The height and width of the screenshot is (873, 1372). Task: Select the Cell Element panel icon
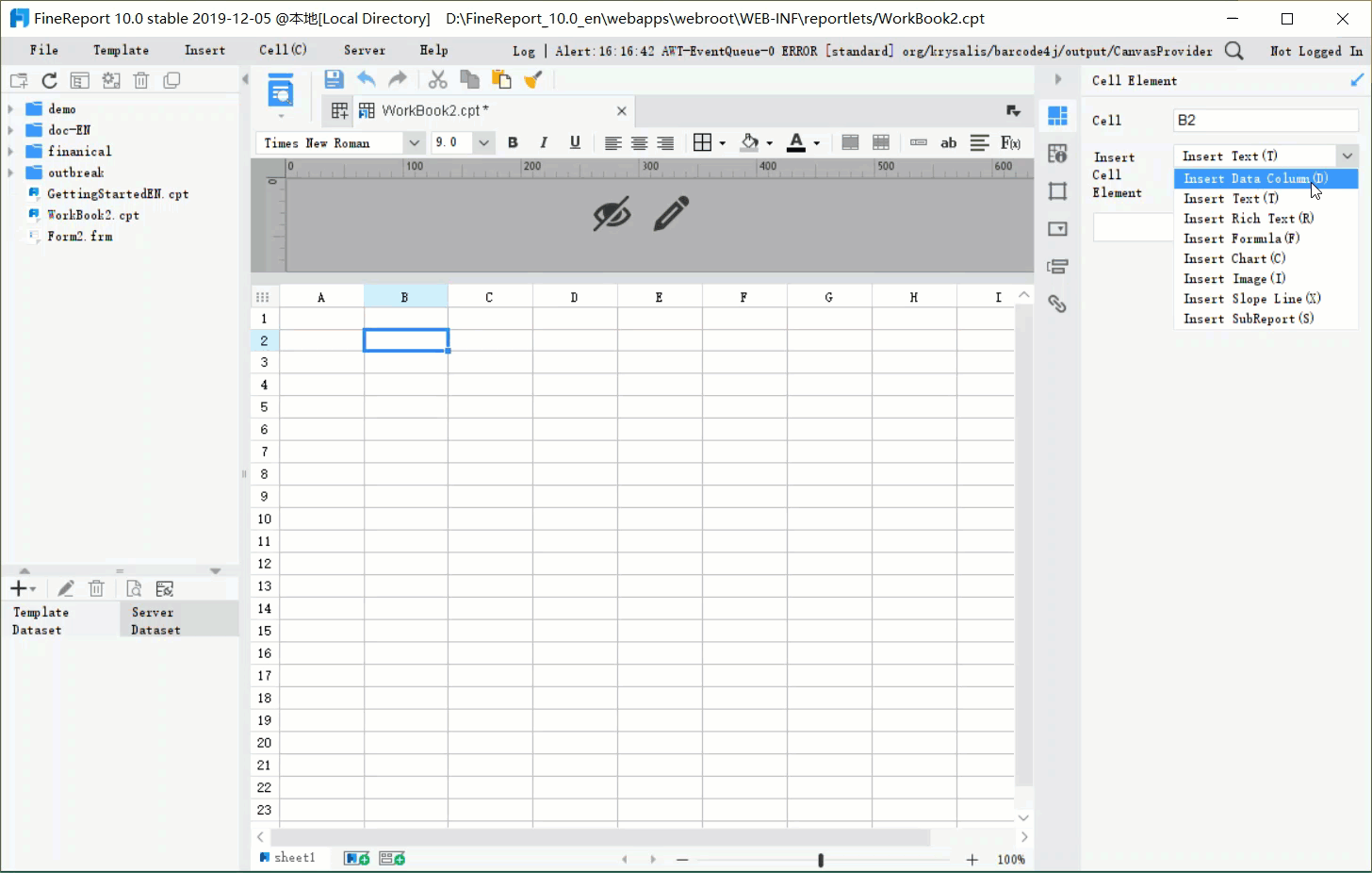point(1057,115)
